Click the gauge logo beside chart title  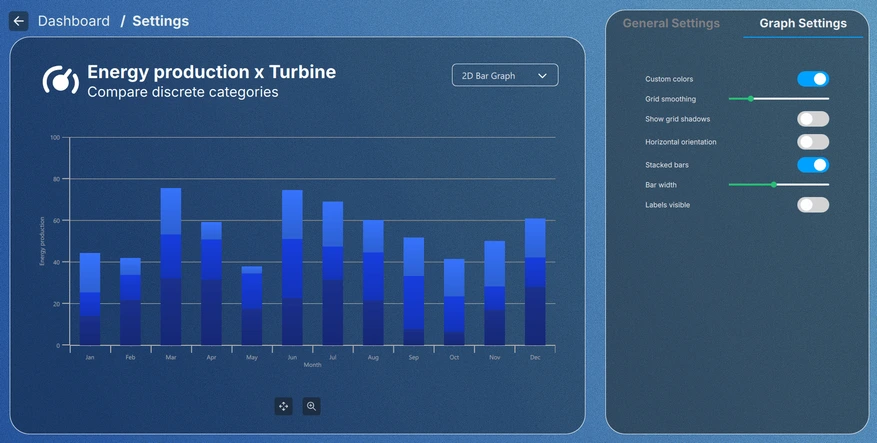pos(60,81)
